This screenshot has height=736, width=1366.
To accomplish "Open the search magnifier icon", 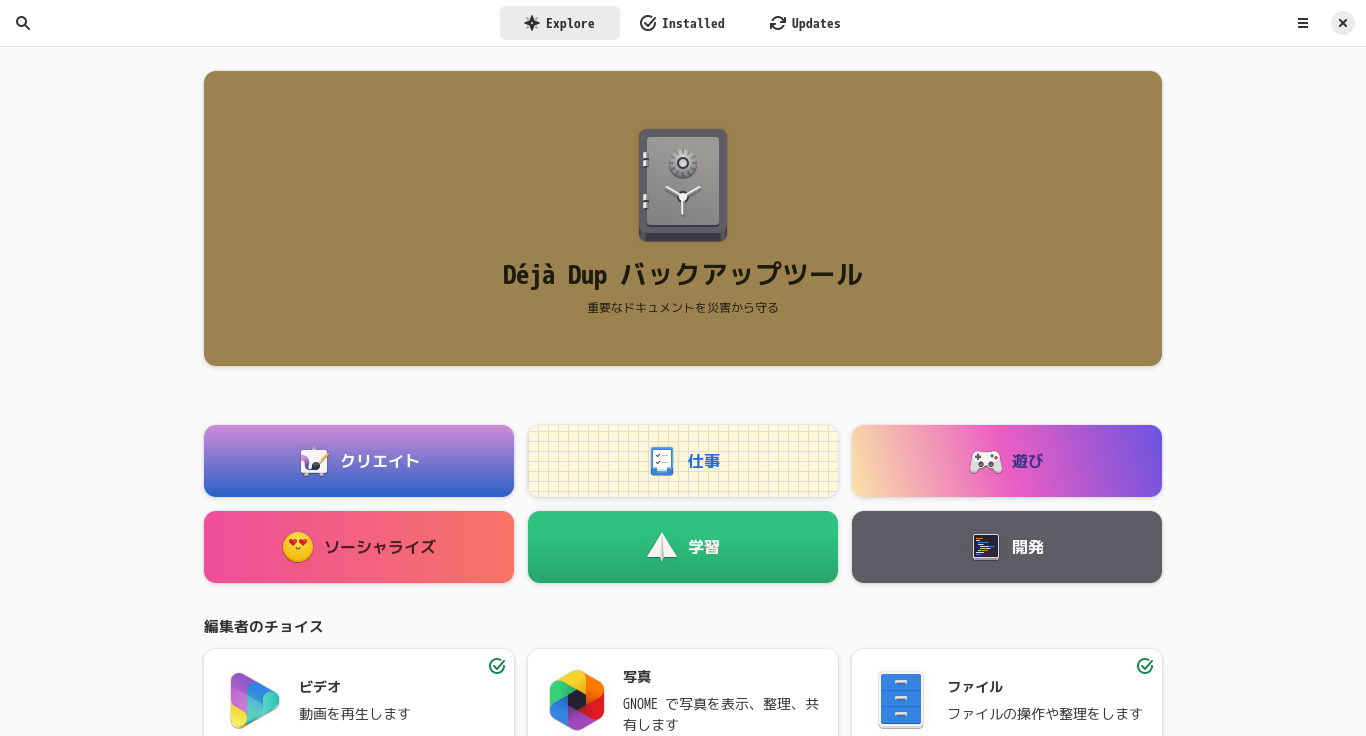I will [x=23, y=23].
